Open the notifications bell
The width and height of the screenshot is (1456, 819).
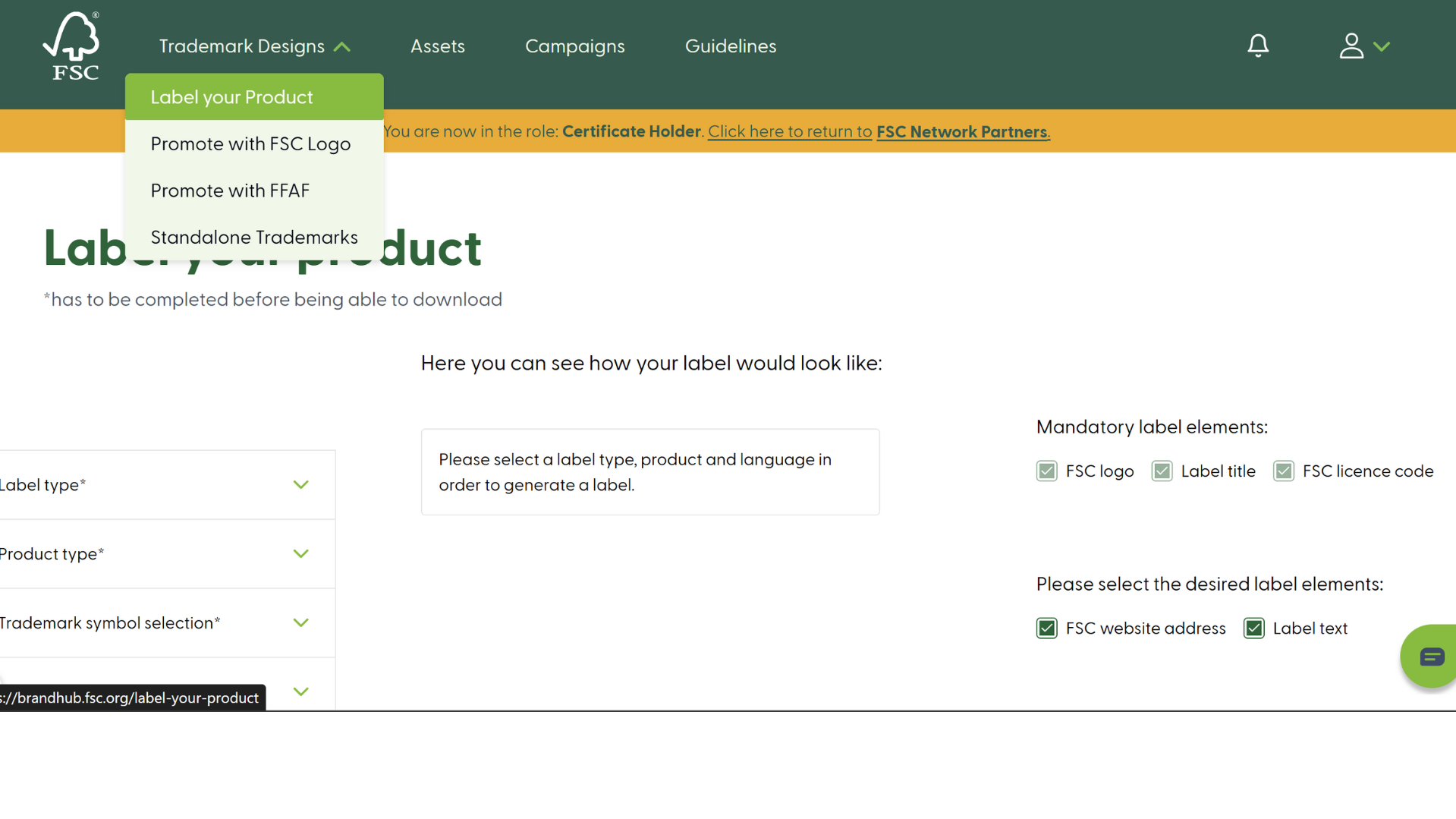coord(1257,46)
